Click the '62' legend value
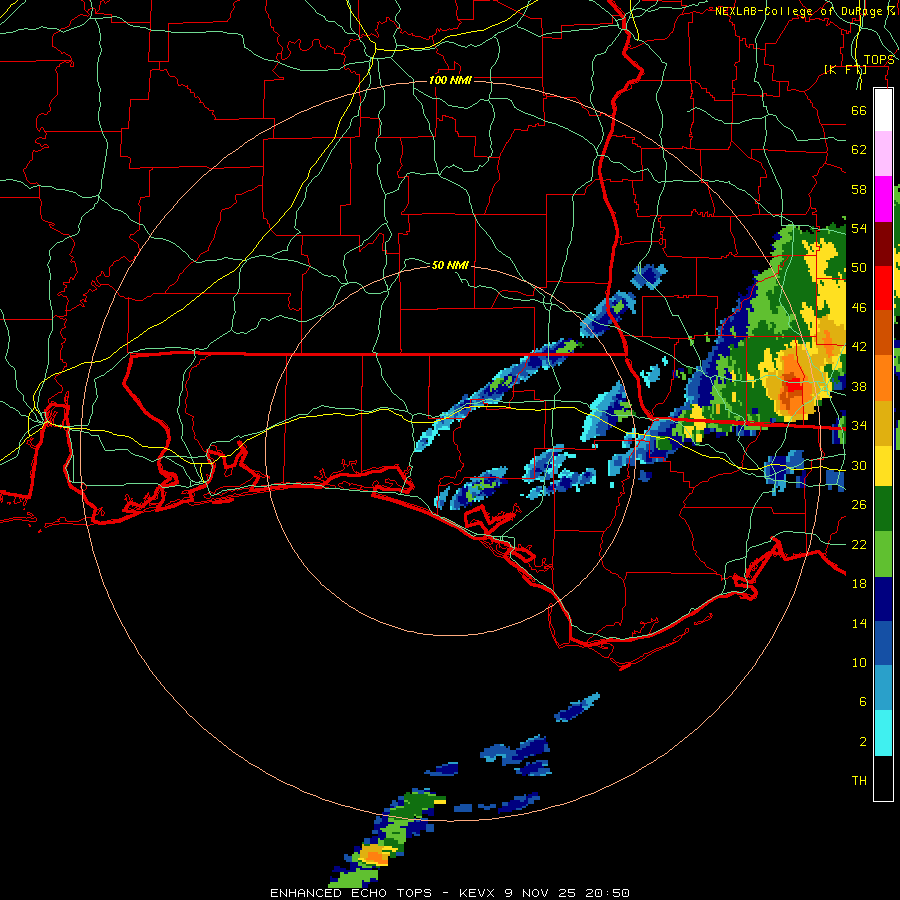Image resolution: width=900 pixels, height=900 pixels. [859, 150]
